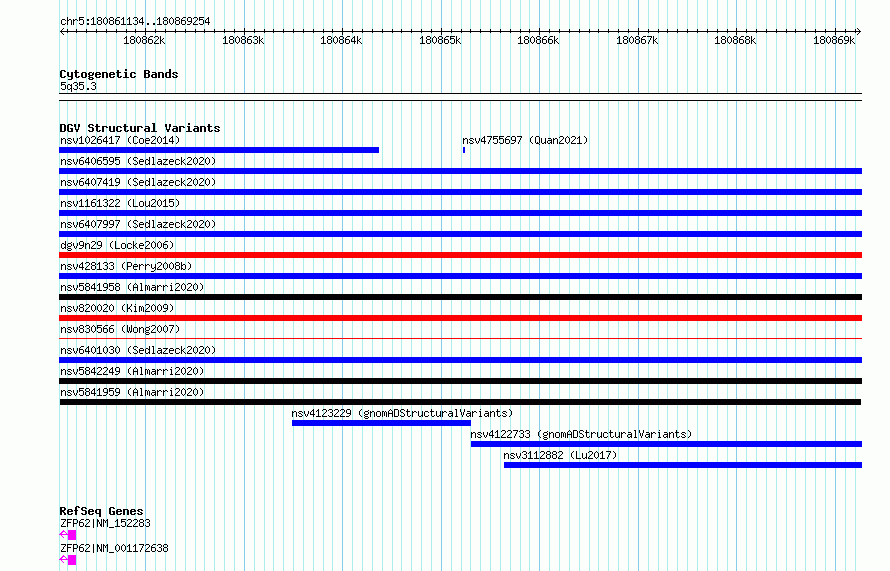The height and width of the screenshot is (571, 890).
Task: Open the ZFP62|NM_001172638 gene label
Action: (x=114, y=548)
